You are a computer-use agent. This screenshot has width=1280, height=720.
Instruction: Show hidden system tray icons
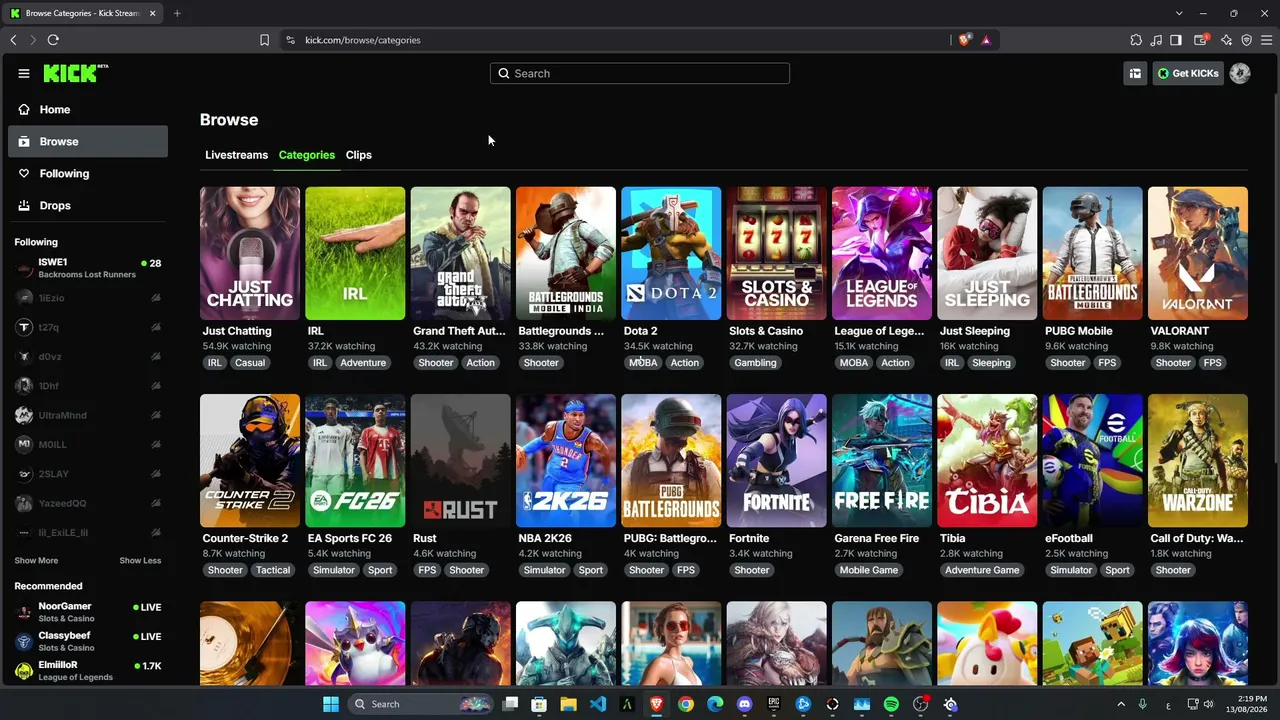click(x=1120, y=704)
